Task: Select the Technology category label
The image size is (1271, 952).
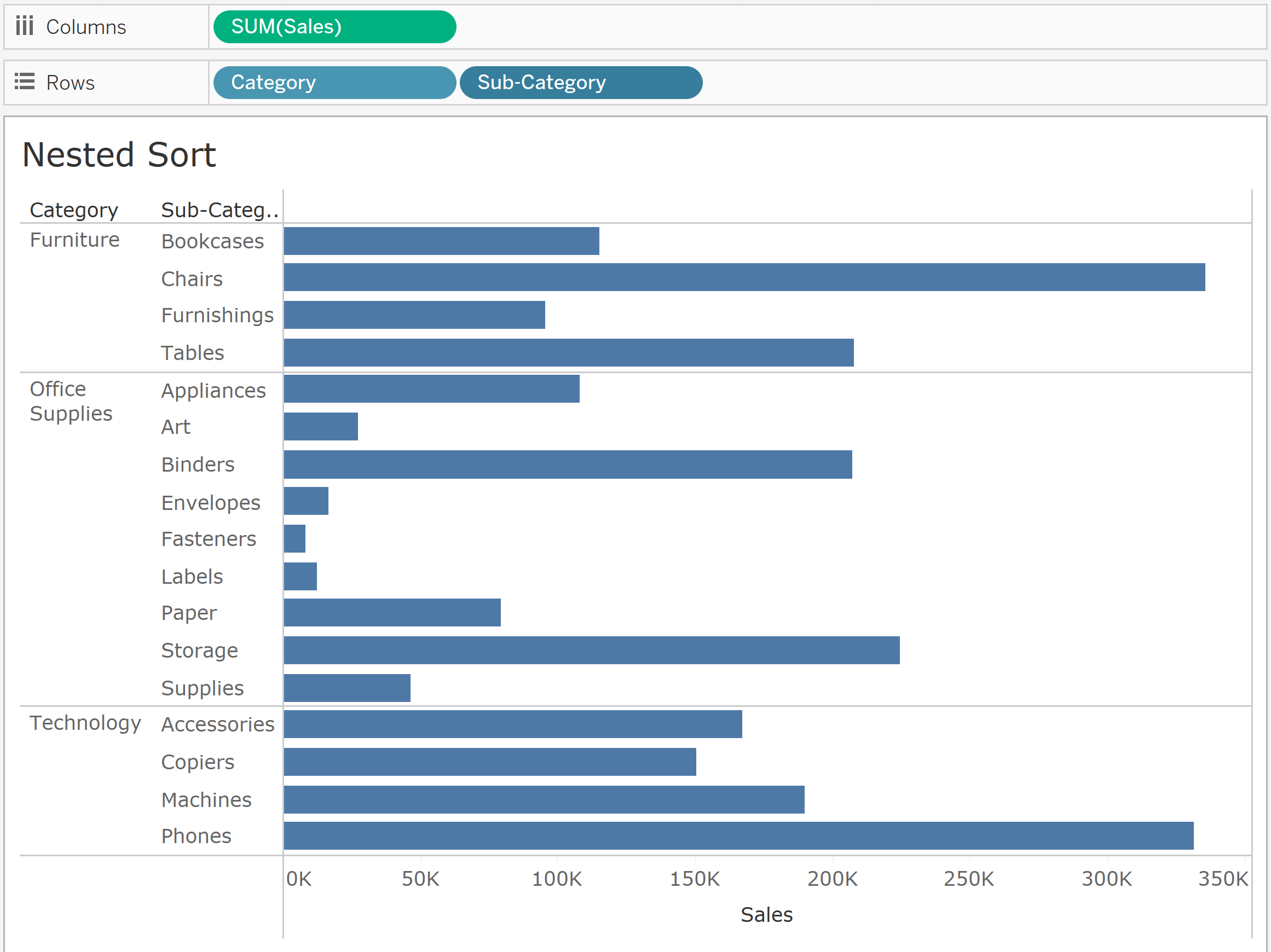Action: (85, 723)
